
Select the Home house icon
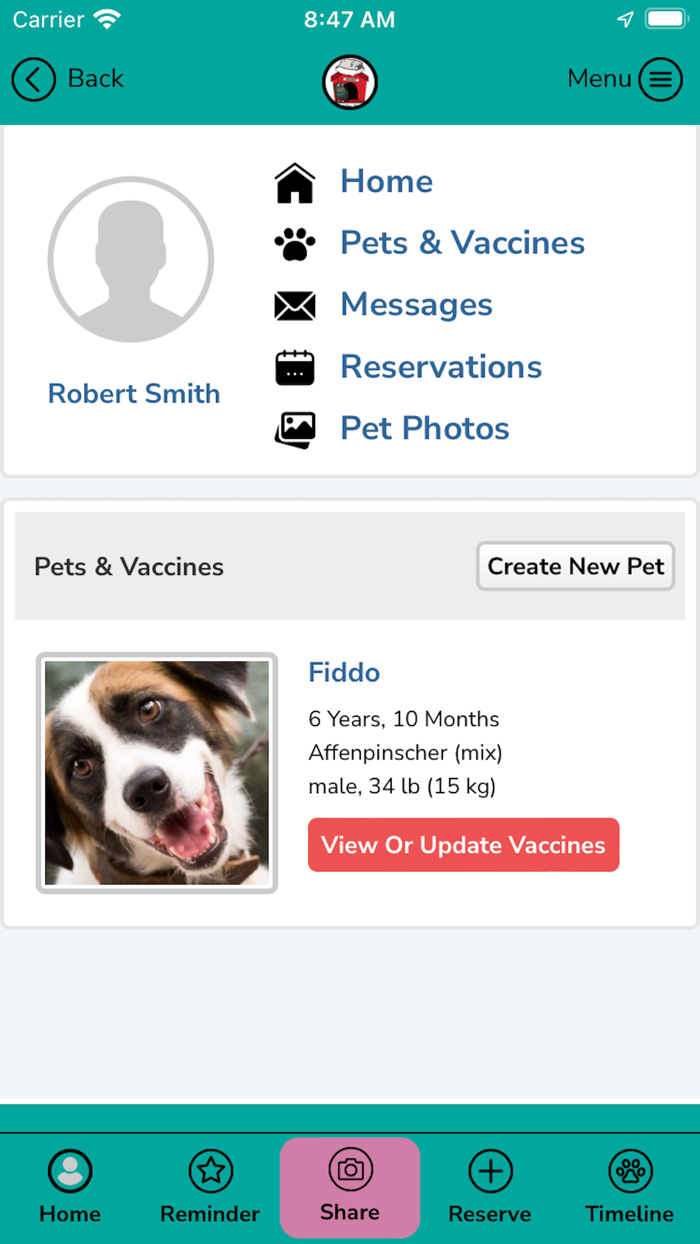pyautogui.click(x=294, y=181)
